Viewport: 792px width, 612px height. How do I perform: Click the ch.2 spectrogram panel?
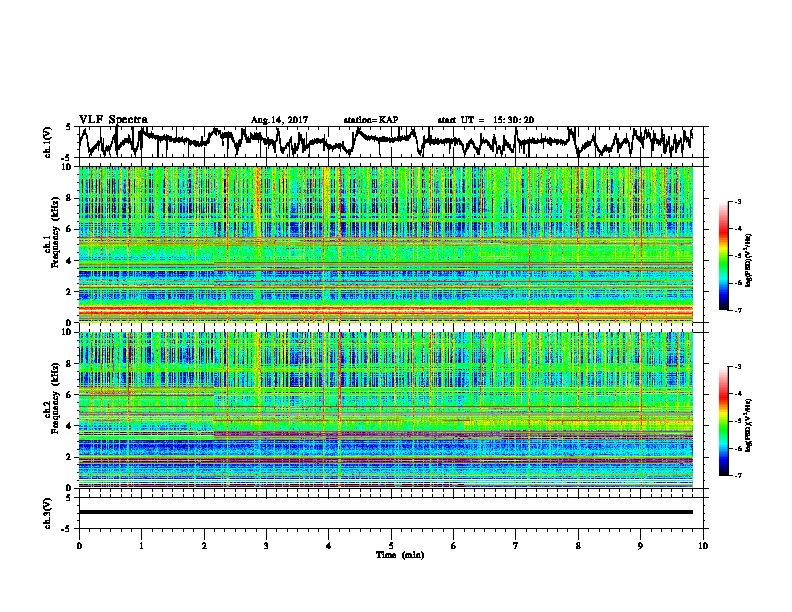click(385, 410)
